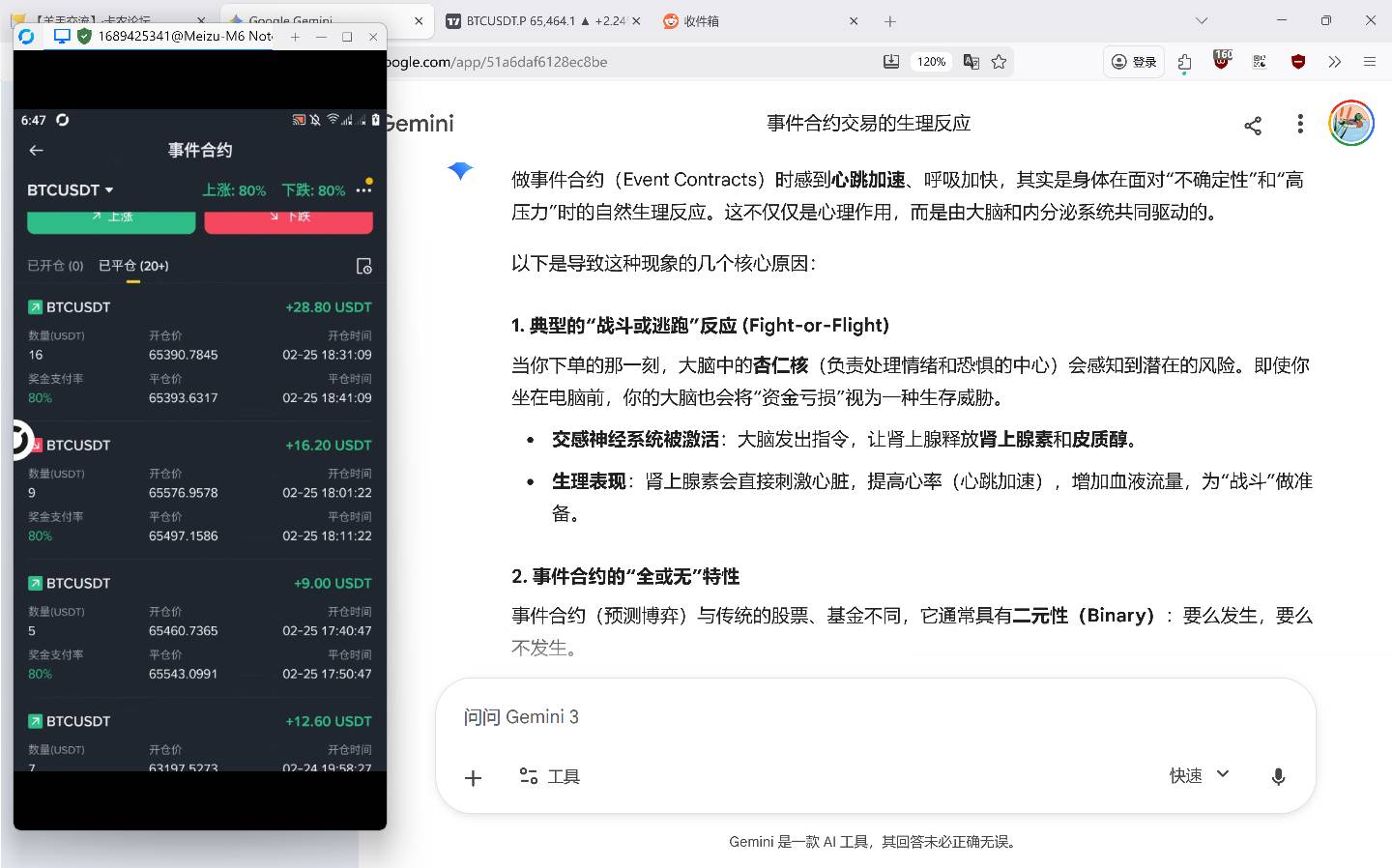Open the Gemini conversation three-dot menu
The image size is (1392, 868).
[x=1300, y=124]
